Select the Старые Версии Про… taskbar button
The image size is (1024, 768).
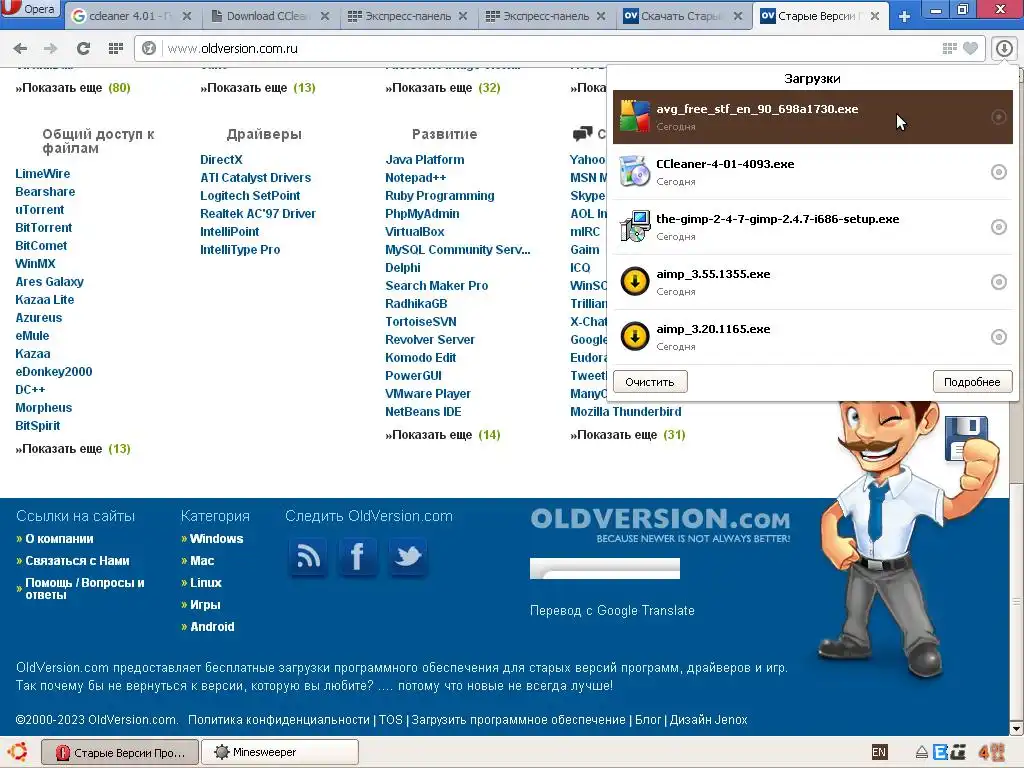(120, 752)
